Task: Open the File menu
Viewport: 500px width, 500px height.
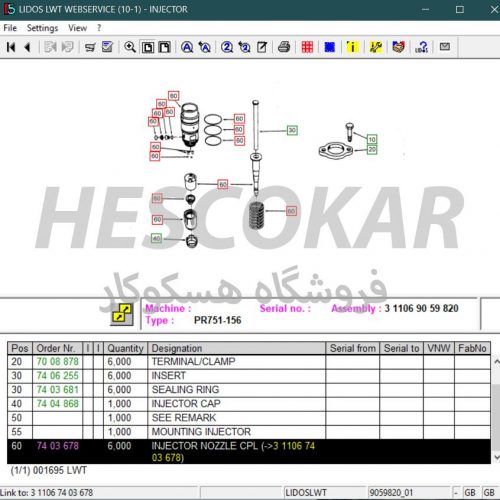Action: coord(10,28)
